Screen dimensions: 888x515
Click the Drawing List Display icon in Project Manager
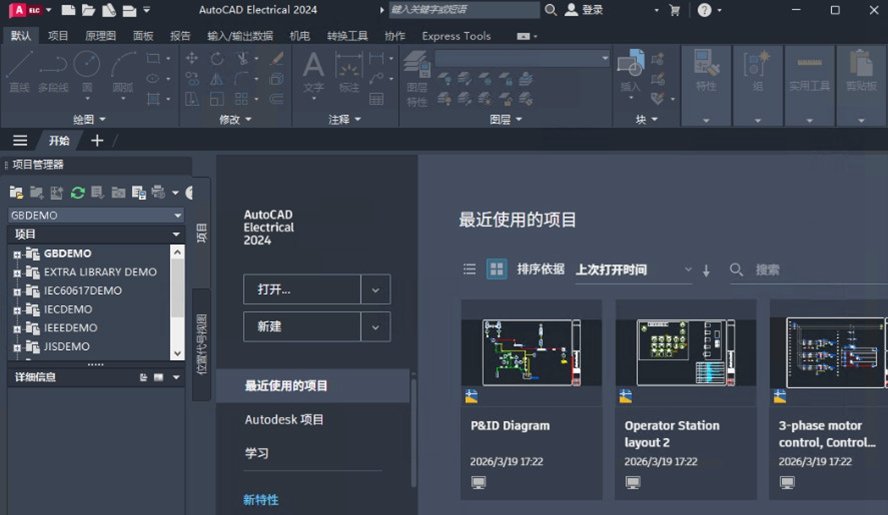click(x=139, y=193)
